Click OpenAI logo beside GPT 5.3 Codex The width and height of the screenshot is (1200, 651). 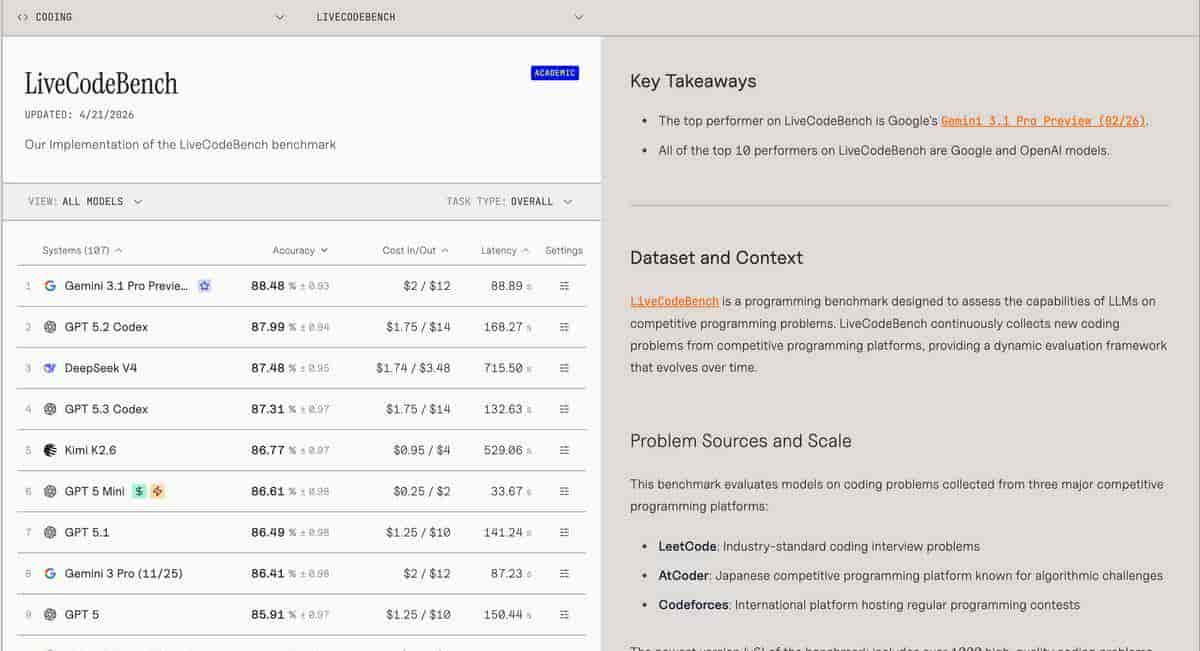tap(50, 409)
